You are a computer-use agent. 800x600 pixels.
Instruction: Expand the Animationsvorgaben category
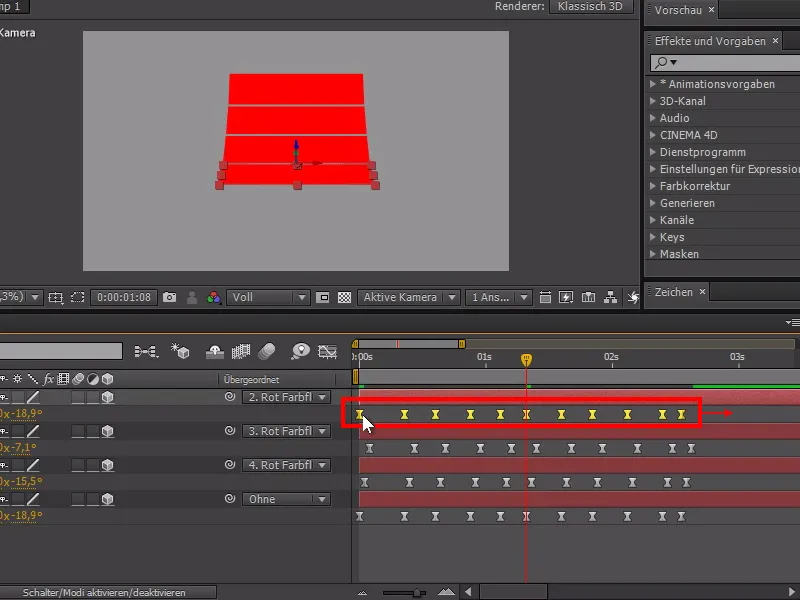[653, 84]
